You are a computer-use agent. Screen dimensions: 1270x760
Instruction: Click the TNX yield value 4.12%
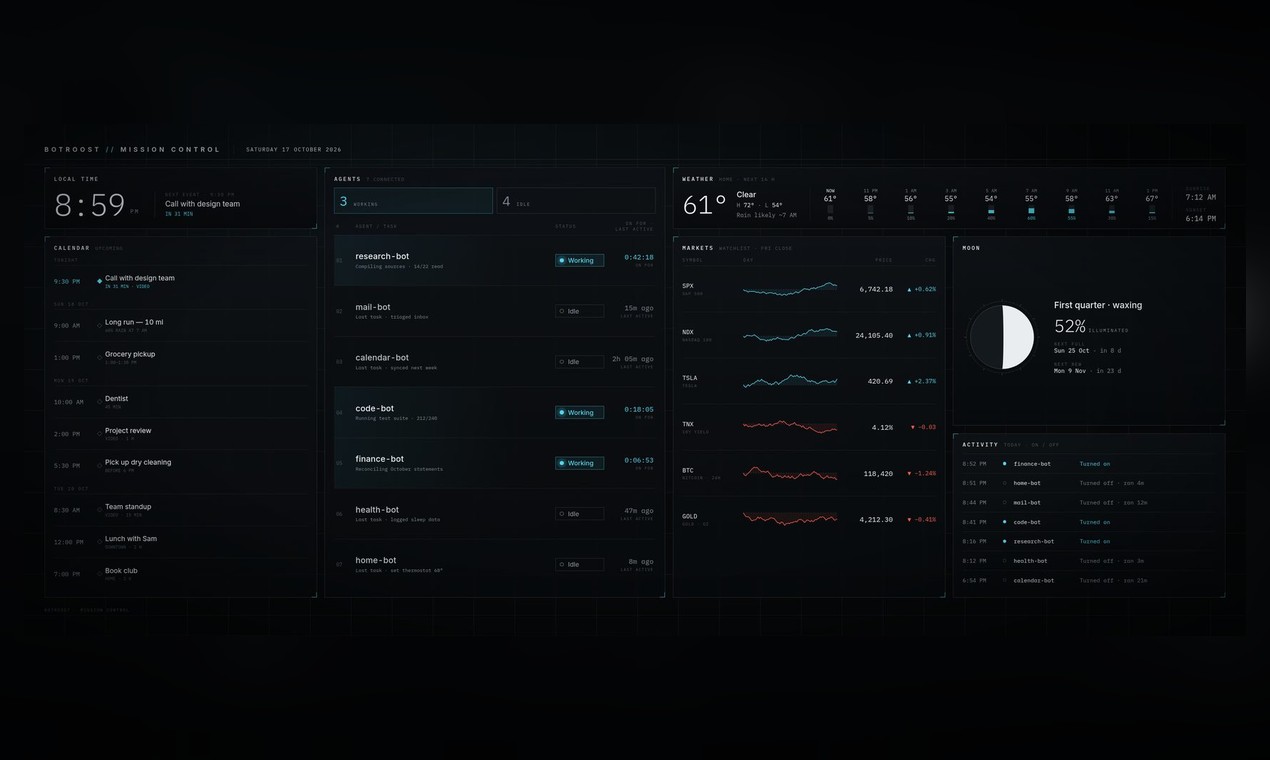point(882,427)
